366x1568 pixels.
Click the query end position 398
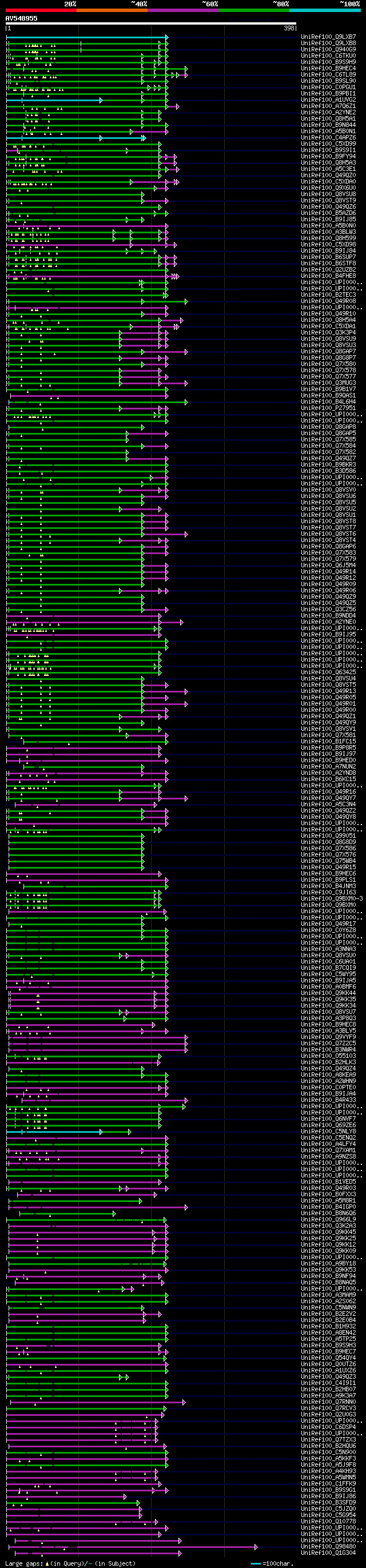[289, 28]
